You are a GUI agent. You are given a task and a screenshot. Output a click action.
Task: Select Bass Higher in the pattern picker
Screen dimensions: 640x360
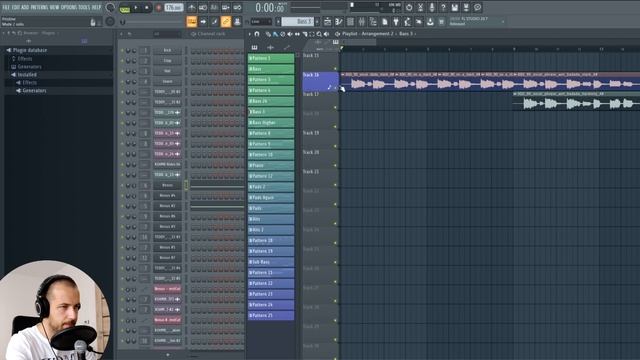click(271, 122)
